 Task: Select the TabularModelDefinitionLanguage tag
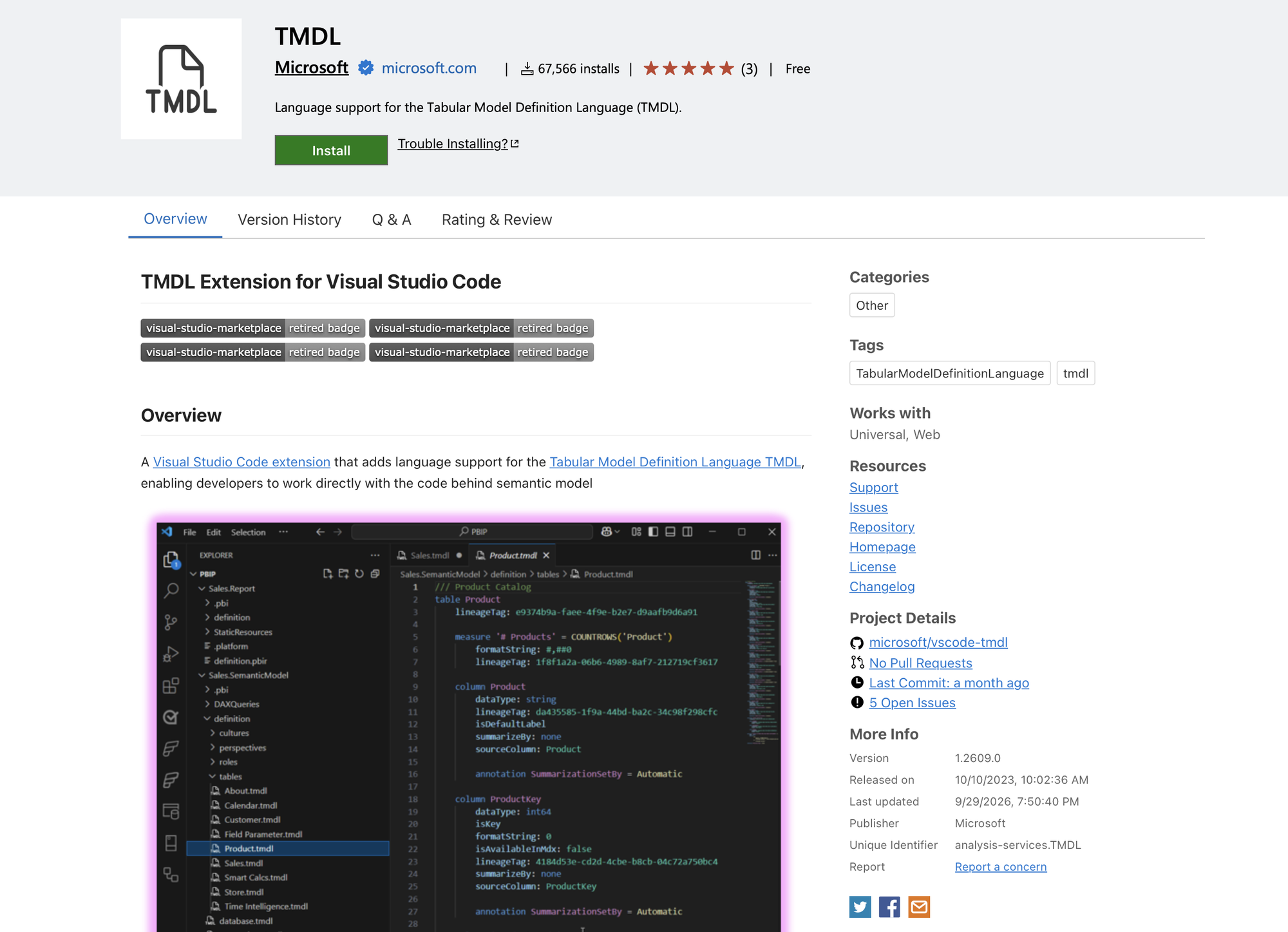click(950, 373)
